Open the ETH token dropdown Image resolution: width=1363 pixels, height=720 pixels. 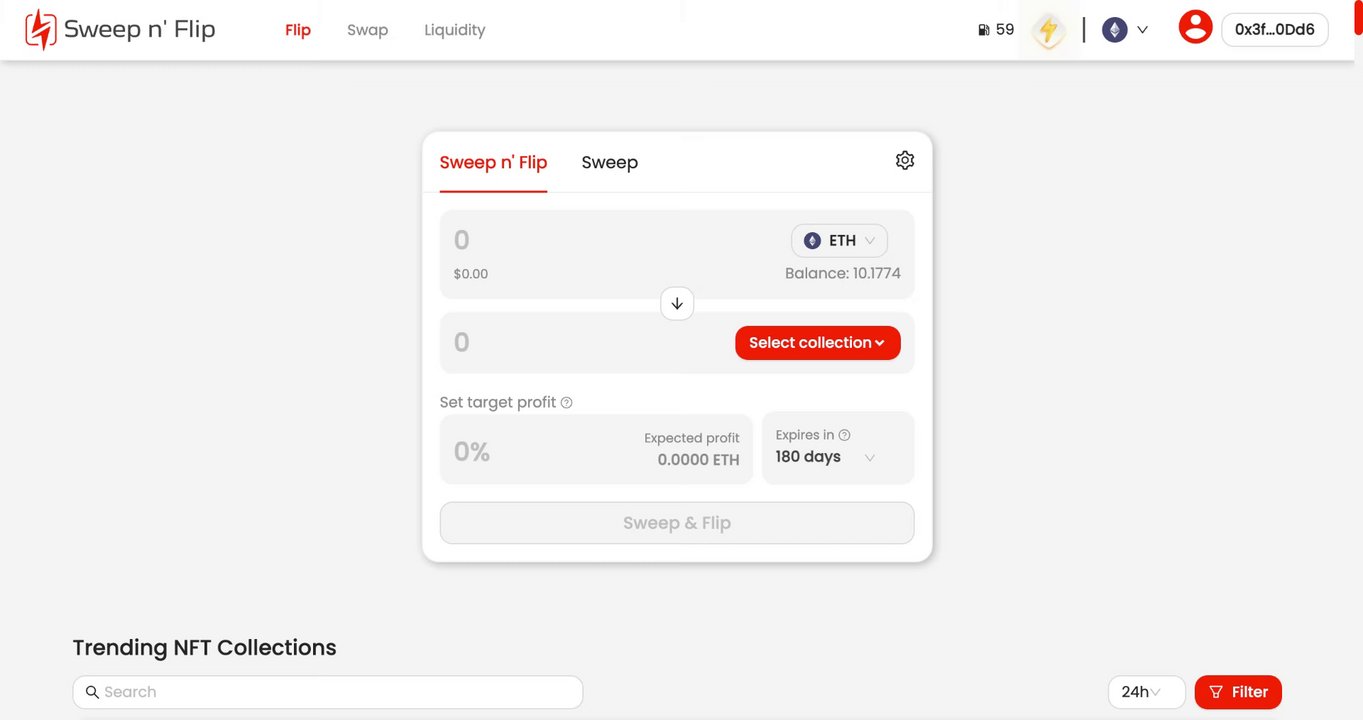click(x=840, y=241)
